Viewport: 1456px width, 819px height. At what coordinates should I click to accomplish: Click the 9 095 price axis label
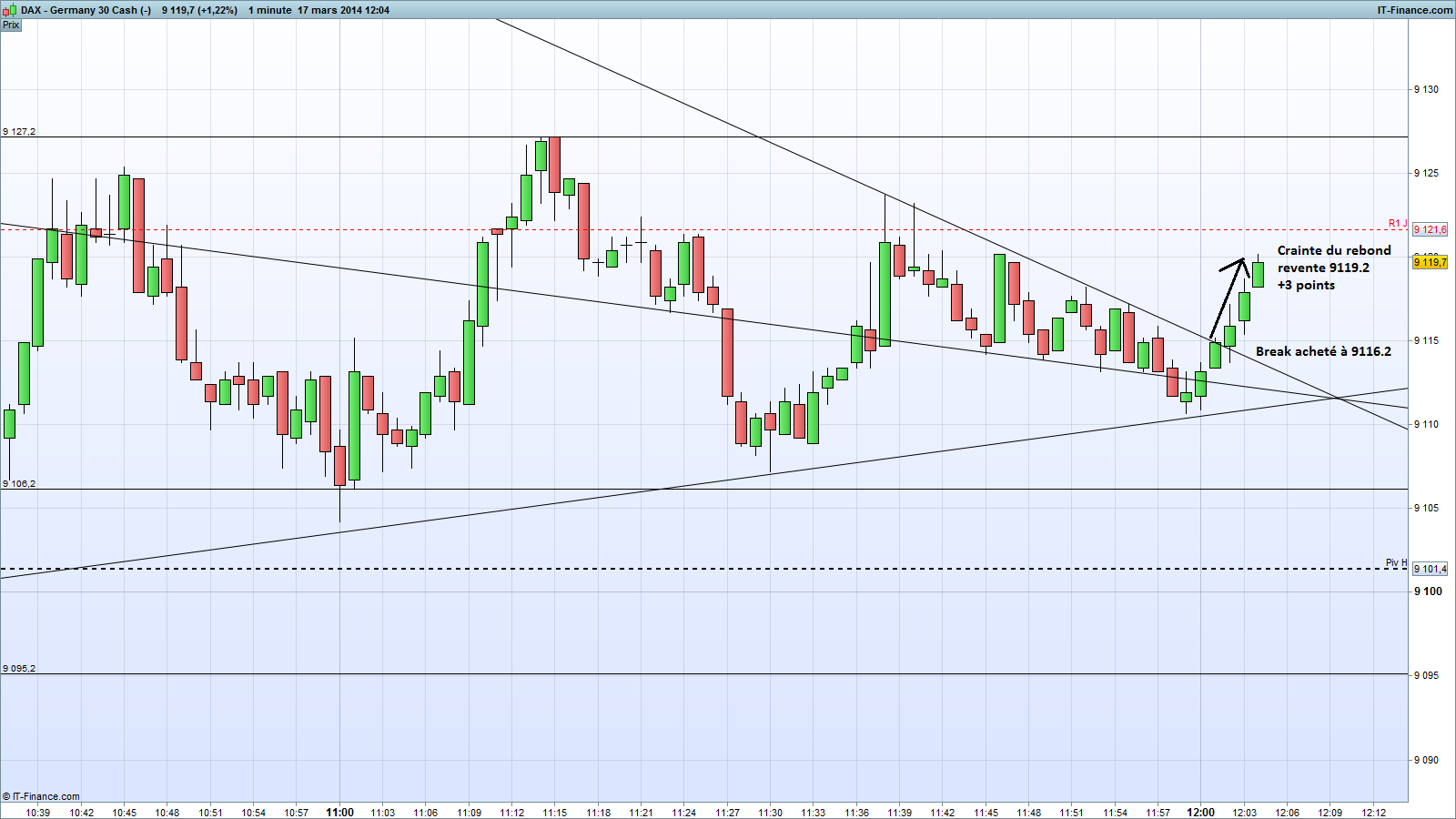pyautogui.click(x=1427, y=675)
